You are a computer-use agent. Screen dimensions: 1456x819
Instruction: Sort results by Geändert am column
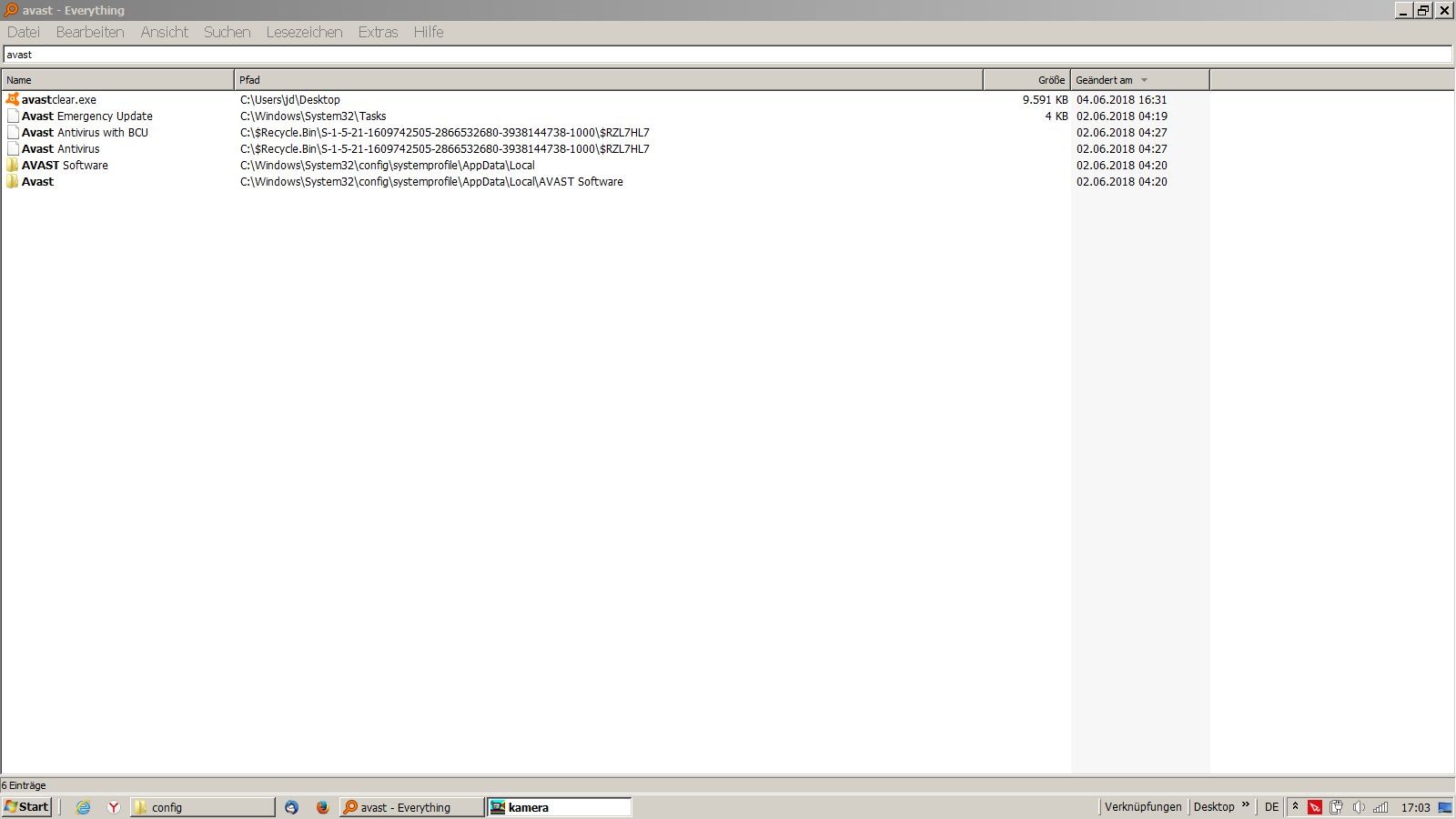[1139, 80]
